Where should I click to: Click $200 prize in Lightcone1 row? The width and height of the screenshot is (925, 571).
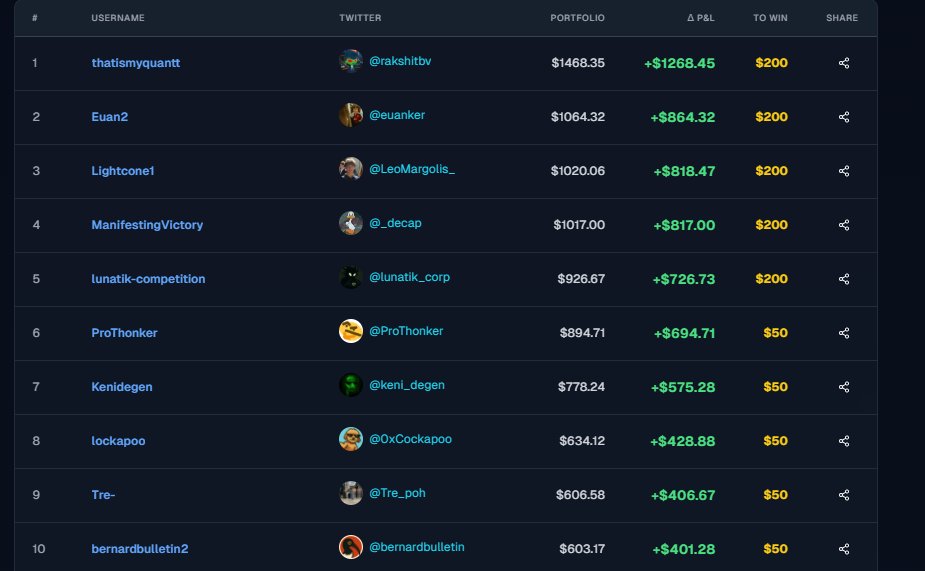772,171
